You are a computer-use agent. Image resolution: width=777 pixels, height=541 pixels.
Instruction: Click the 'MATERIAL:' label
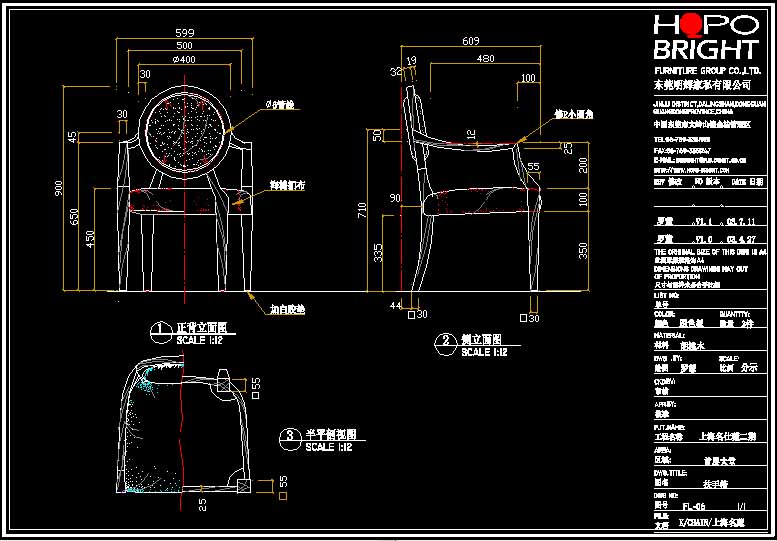(x=667, y=335)
